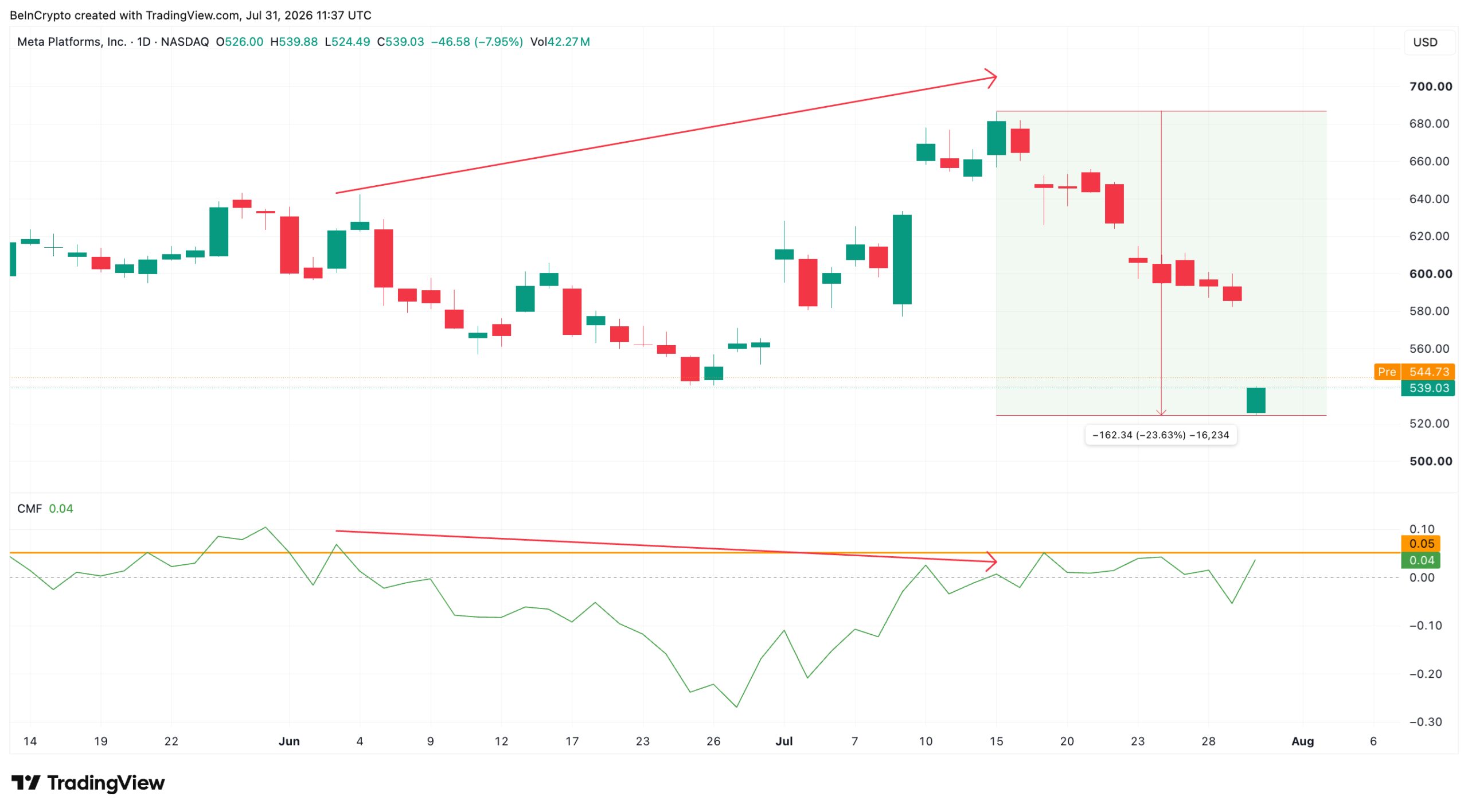Click the 700.00 price axis label
This screenshot has height=812, width=1468.
click(1430, 87)
